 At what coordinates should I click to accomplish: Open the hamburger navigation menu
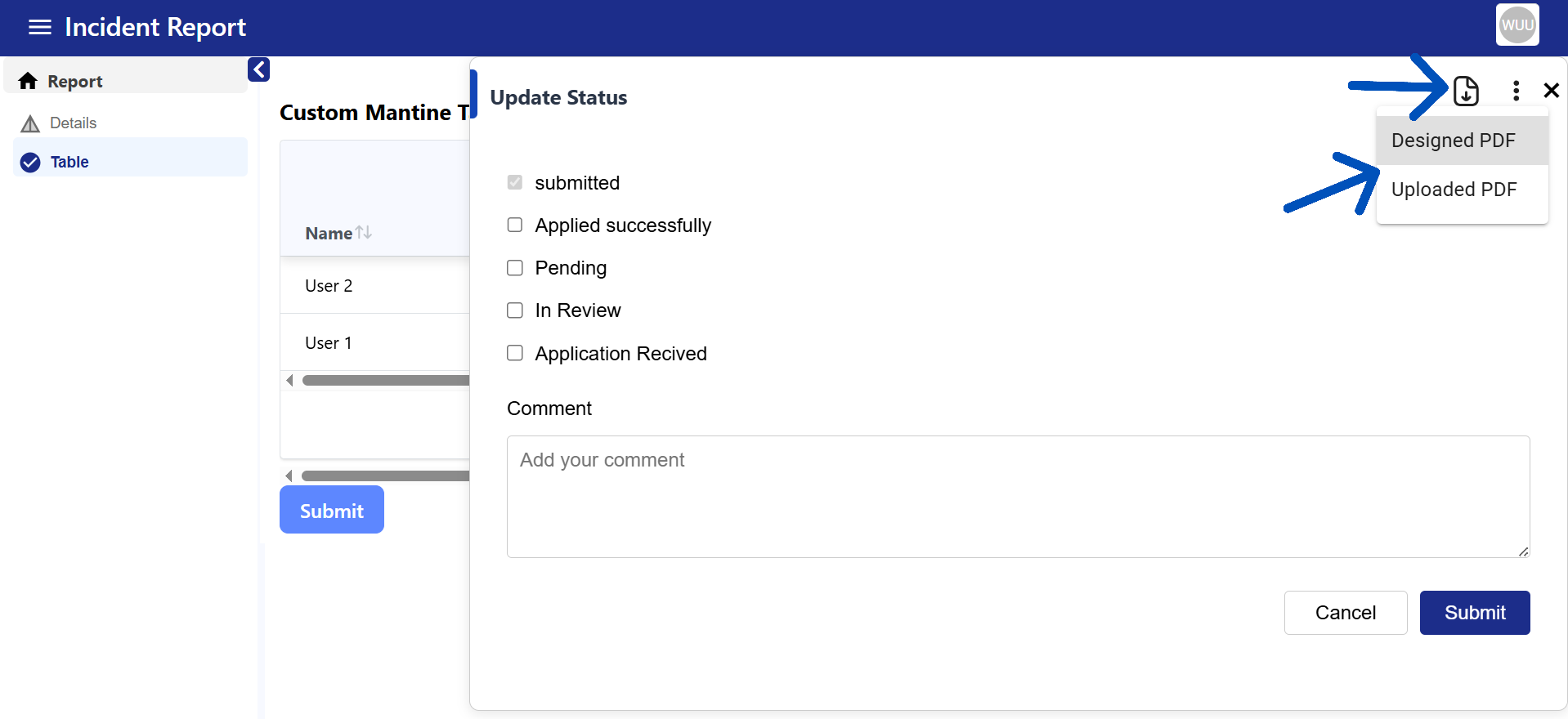(39, 28)
